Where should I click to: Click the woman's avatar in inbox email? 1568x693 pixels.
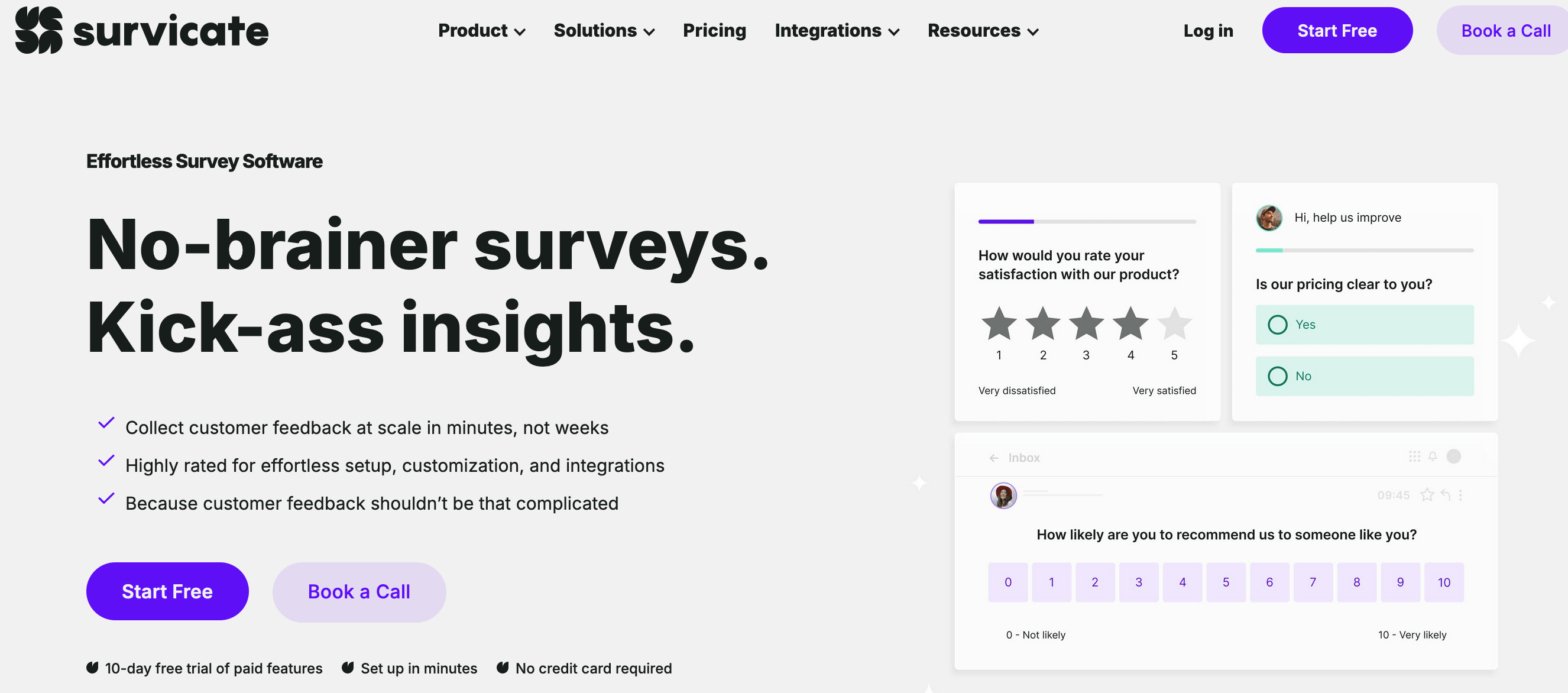click(x=1003, y=495)
